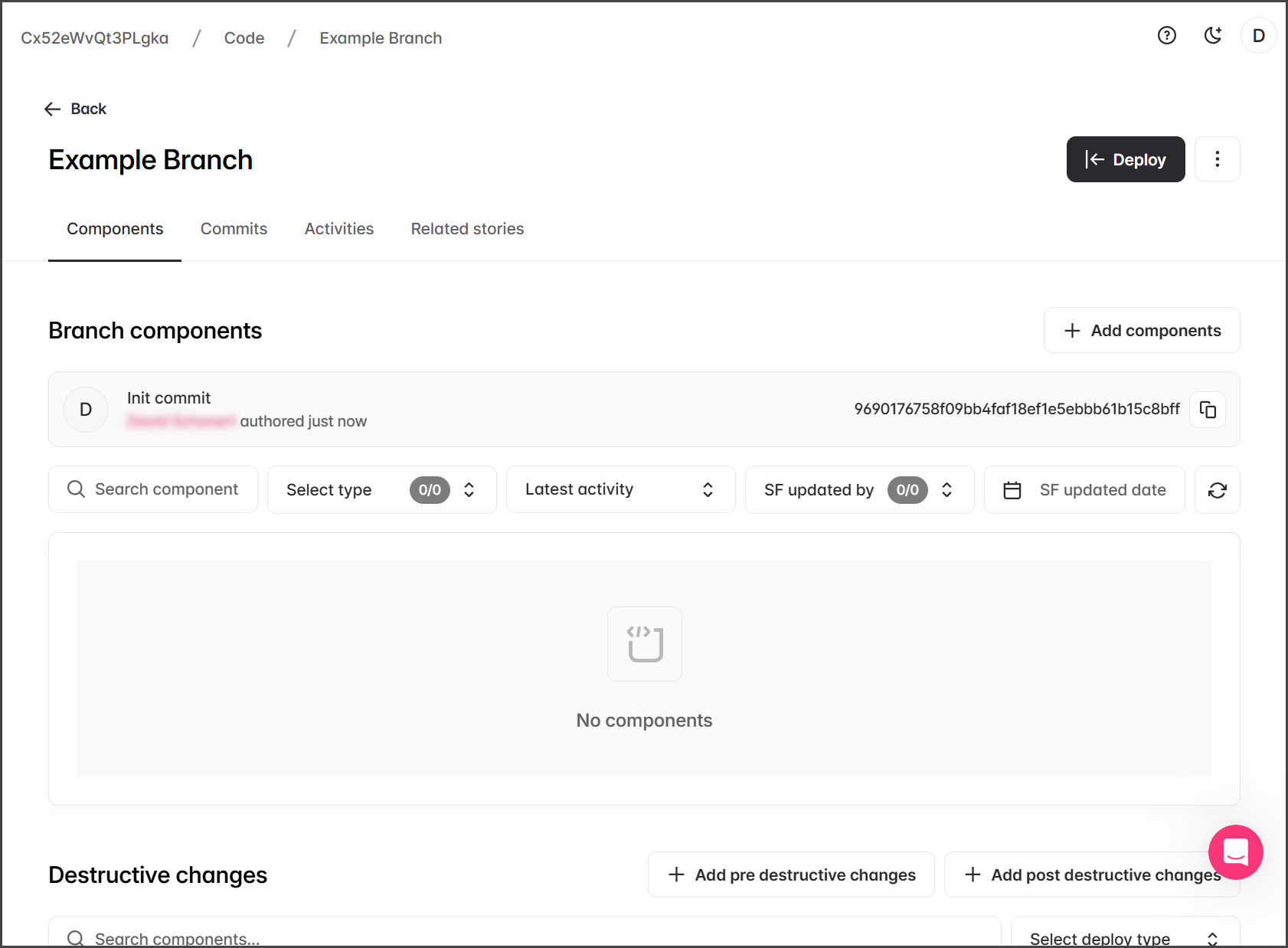Screen dimensions: 1288x948
Task: Copy the commit hash
Action: click(x=1208, y=410)
